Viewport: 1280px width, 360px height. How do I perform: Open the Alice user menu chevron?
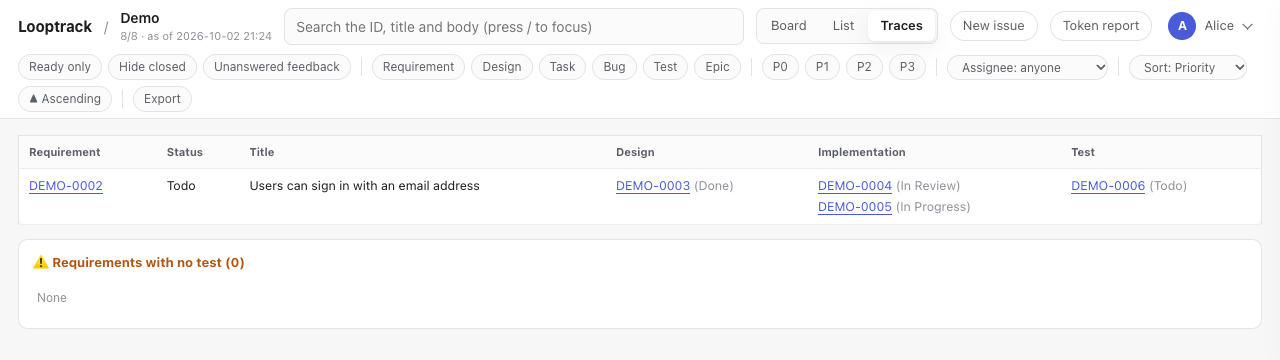coord(1247,27)
